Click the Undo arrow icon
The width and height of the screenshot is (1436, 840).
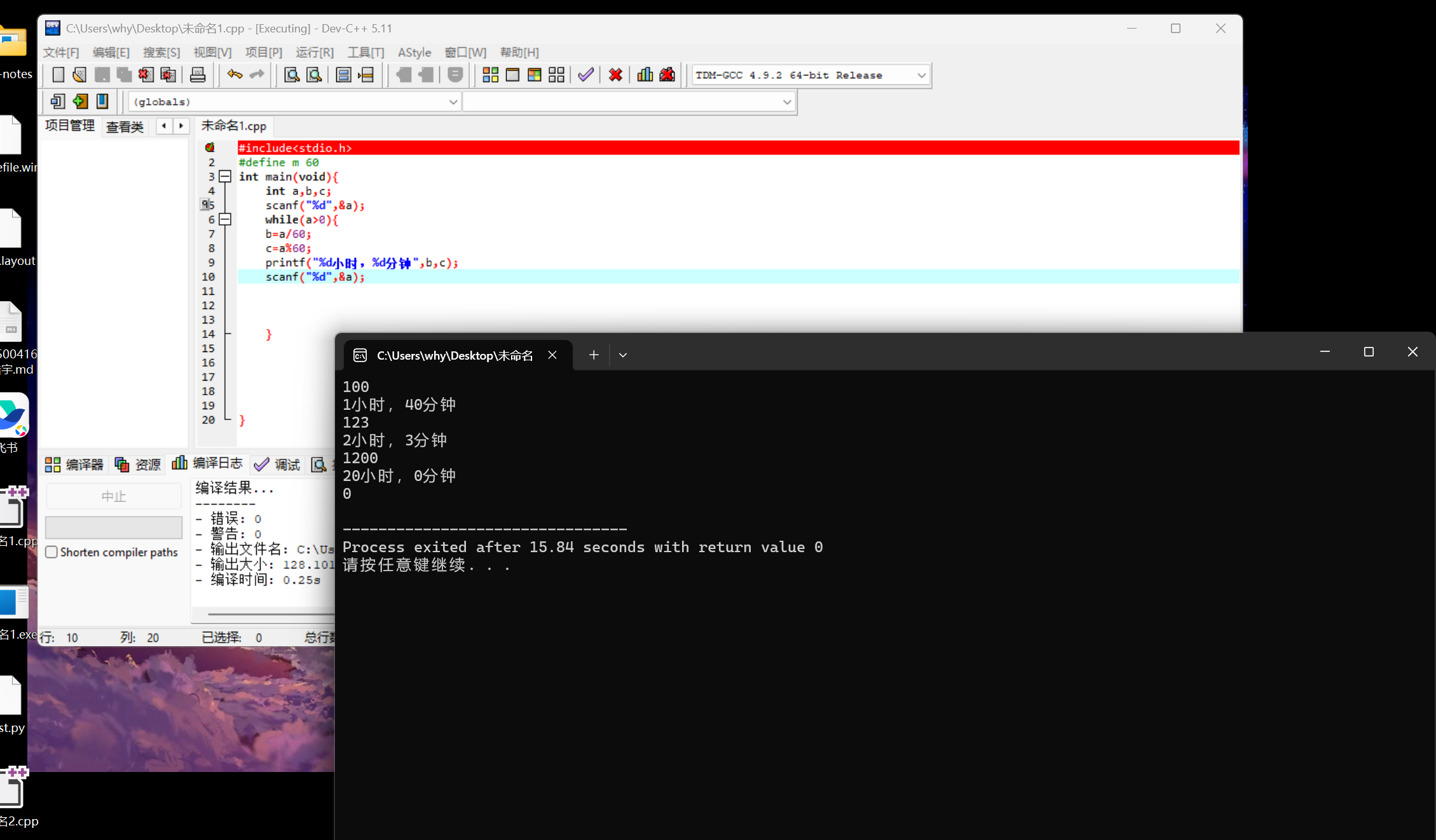235,75
